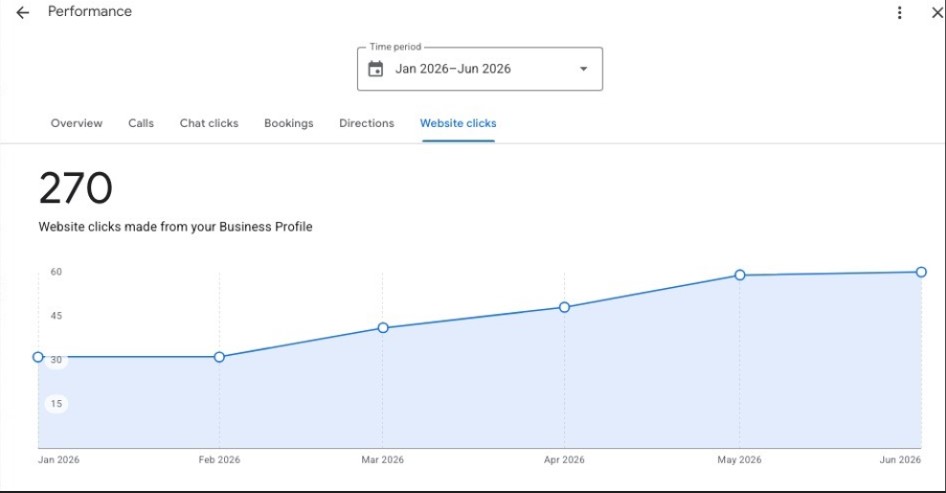Click the Feb 2026 data point marker
The width and height of the screenshot is (946, 493).
pos(220,357)
